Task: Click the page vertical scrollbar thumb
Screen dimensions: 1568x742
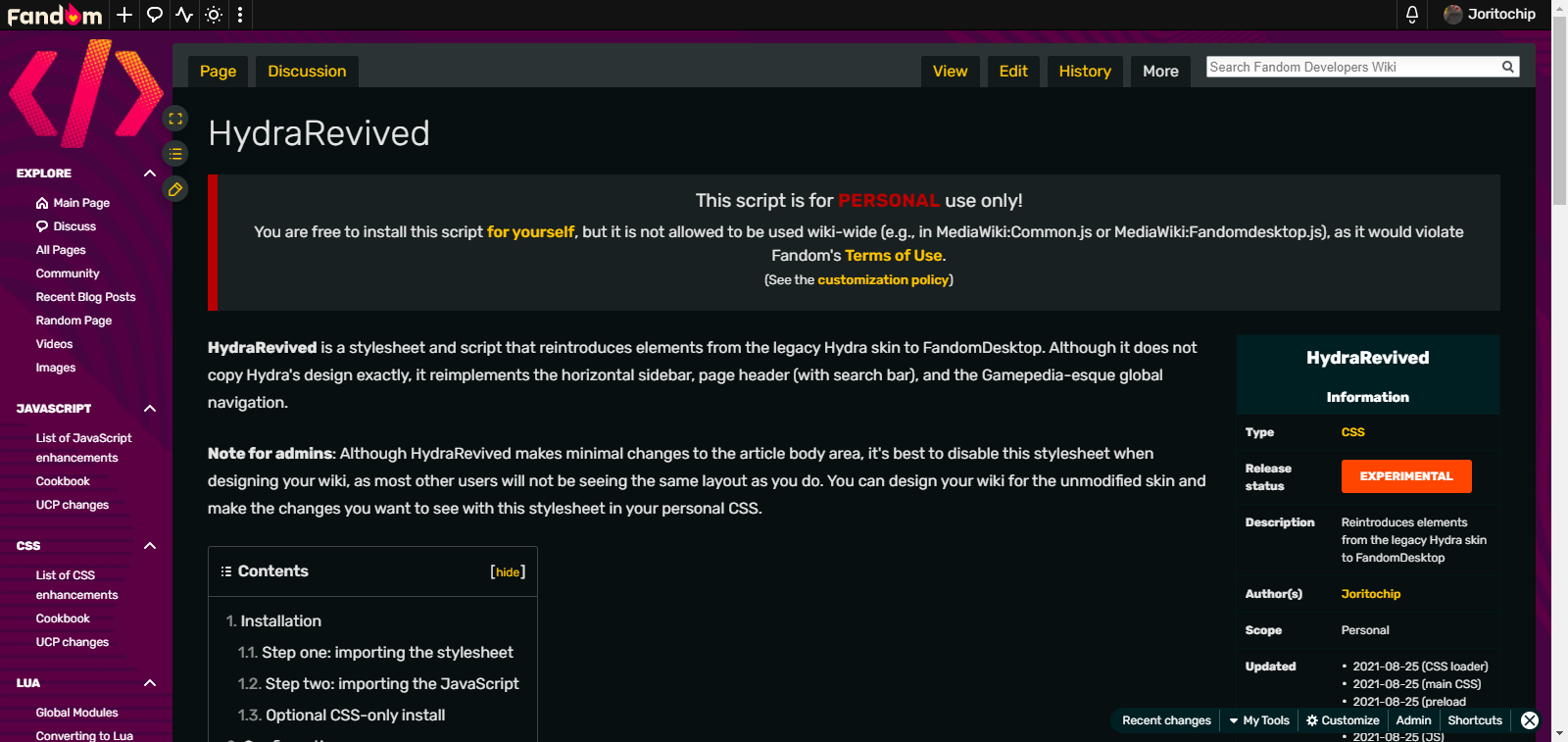Action: (x=1559, y=111)
